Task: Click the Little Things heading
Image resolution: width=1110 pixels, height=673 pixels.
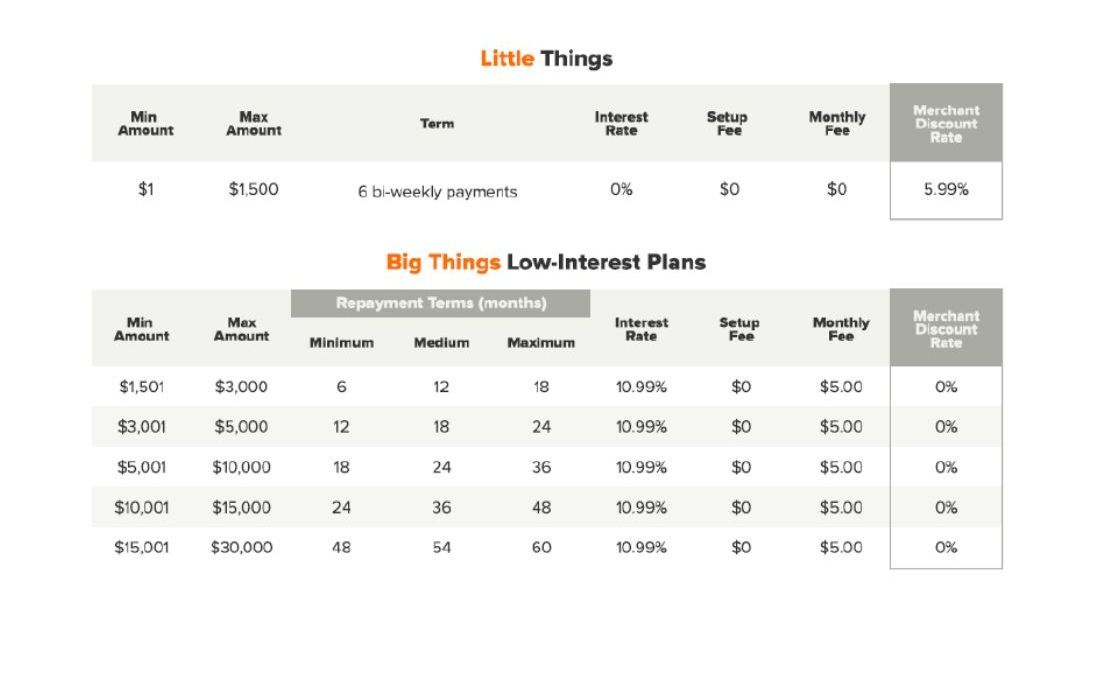Action: click(546, 59)
